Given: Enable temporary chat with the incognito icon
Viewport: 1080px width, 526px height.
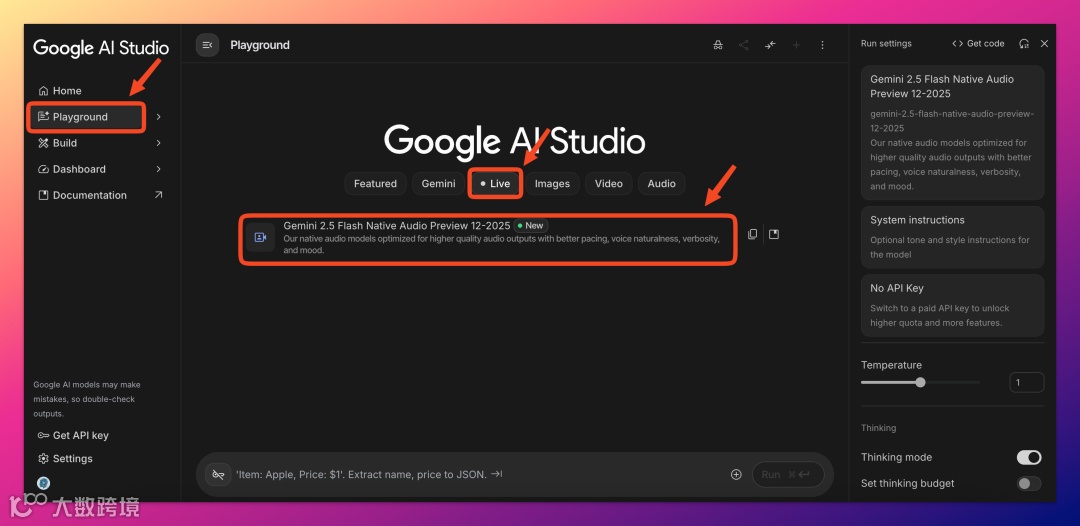Looking at the screenshot, I should [x=718, y=45].
